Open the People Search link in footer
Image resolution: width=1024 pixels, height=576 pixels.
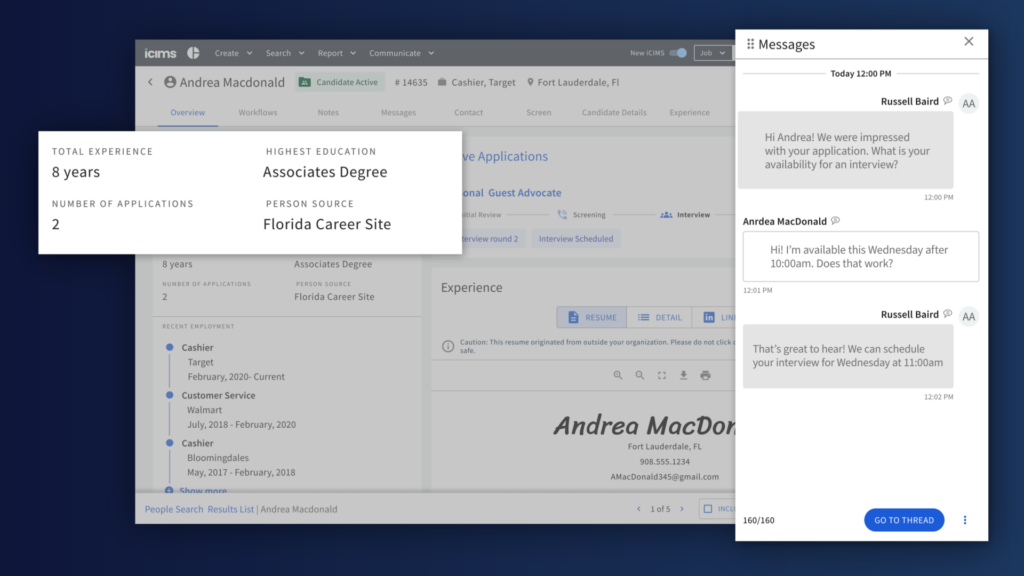(173, 509)
